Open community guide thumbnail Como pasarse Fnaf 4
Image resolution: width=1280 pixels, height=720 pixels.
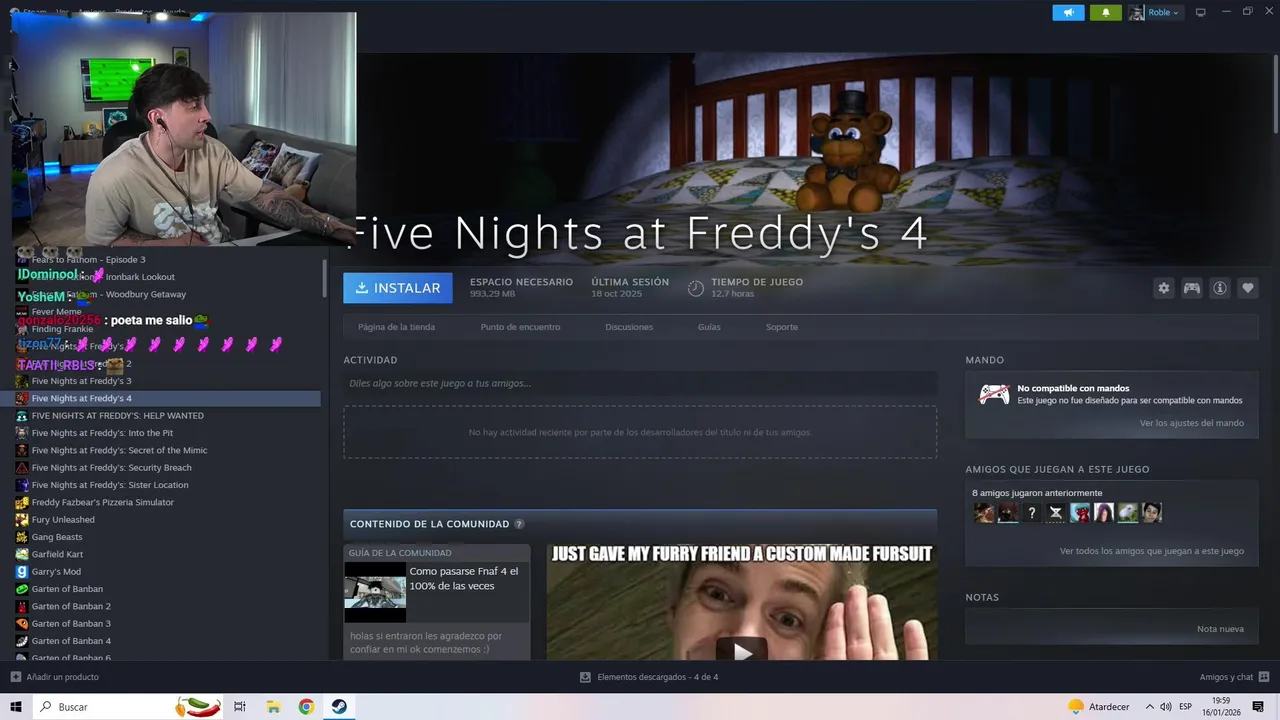[x=375, y=592]
